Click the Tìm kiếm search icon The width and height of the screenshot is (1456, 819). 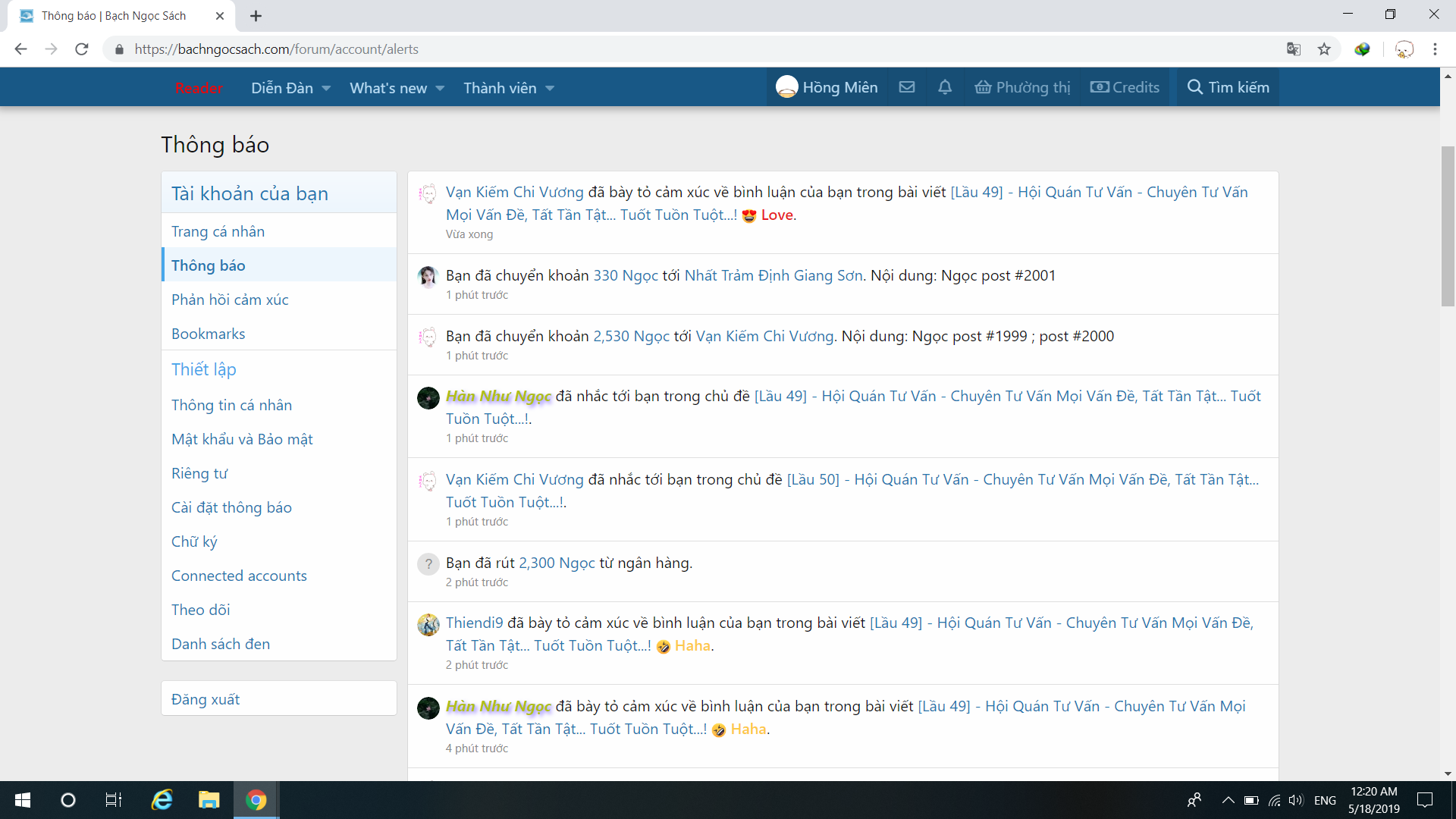point(1195,87)
